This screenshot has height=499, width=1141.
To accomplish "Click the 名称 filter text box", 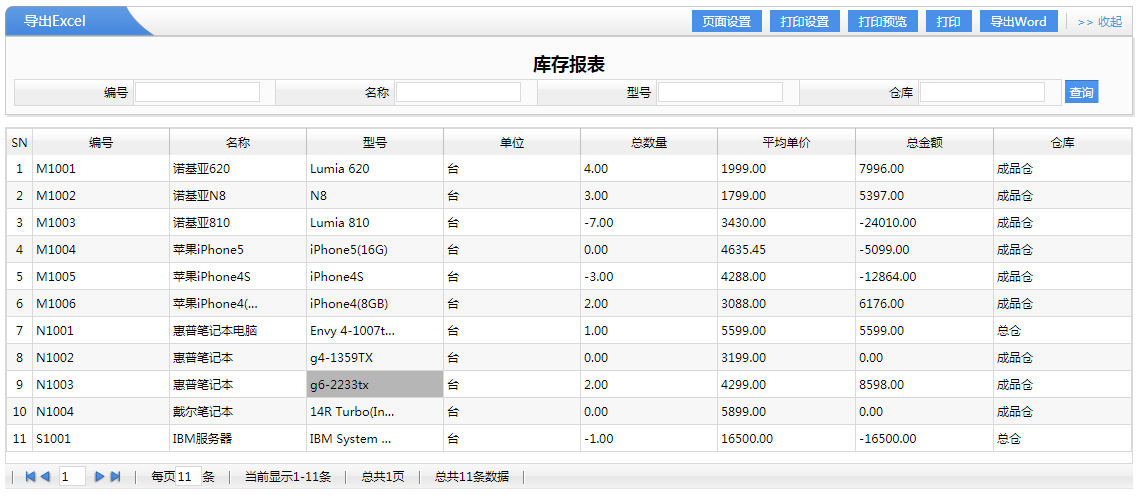I will (x=458, y=92).
